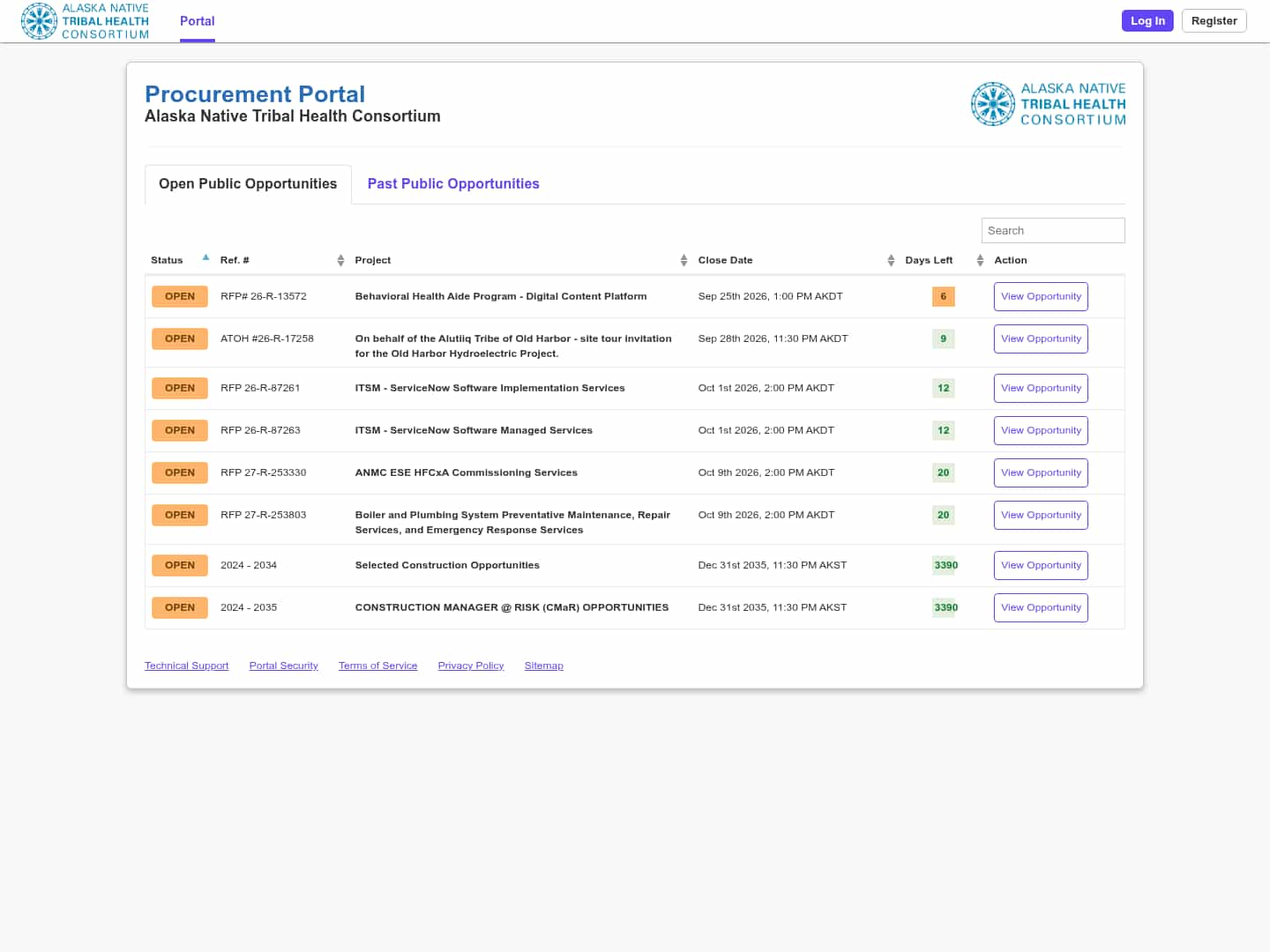Click the days-left badge showing 9
This screenshot has width=1270, height=952.
[944, 338]
